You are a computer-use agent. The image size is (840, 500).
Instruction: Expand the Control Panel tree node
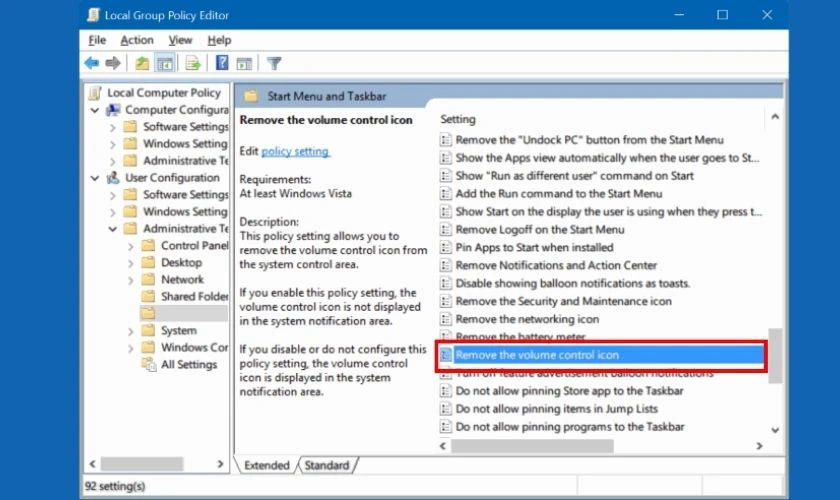click(x=130, y=246)
